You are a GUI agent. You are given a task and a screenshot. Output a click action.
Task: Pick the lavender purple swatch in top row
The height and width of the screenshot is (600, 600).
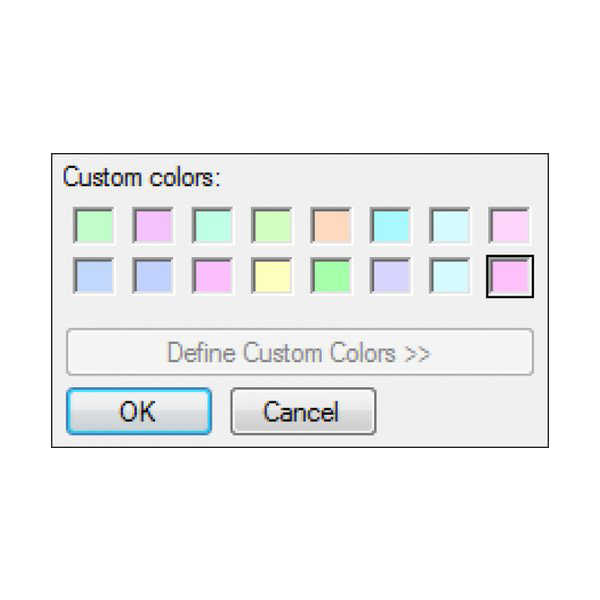[x=153, y=226]
